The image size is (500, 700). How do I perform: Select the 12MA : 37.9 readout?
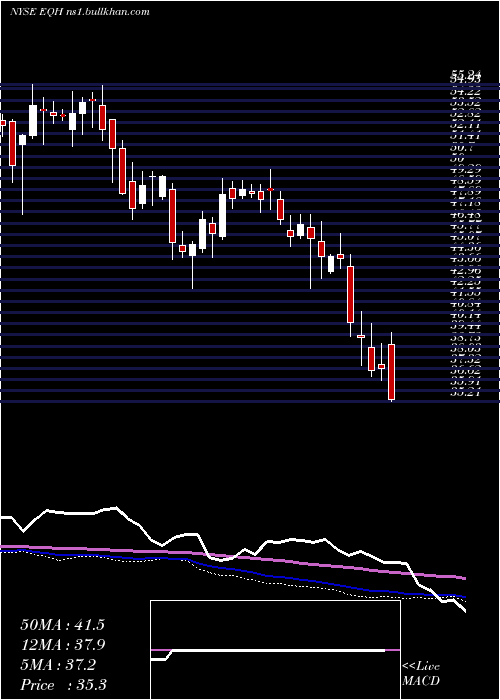[x=62, y=645]
